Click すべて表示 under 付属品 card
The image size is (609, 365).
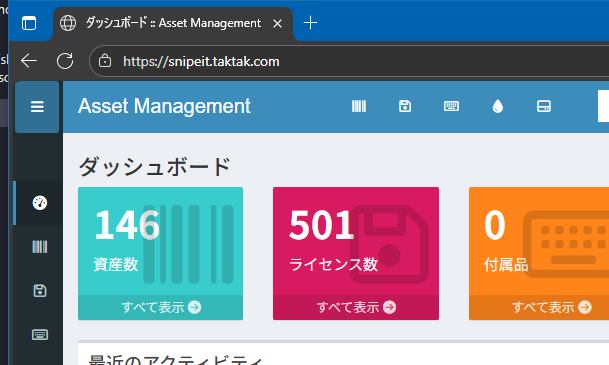coord(551,307)
